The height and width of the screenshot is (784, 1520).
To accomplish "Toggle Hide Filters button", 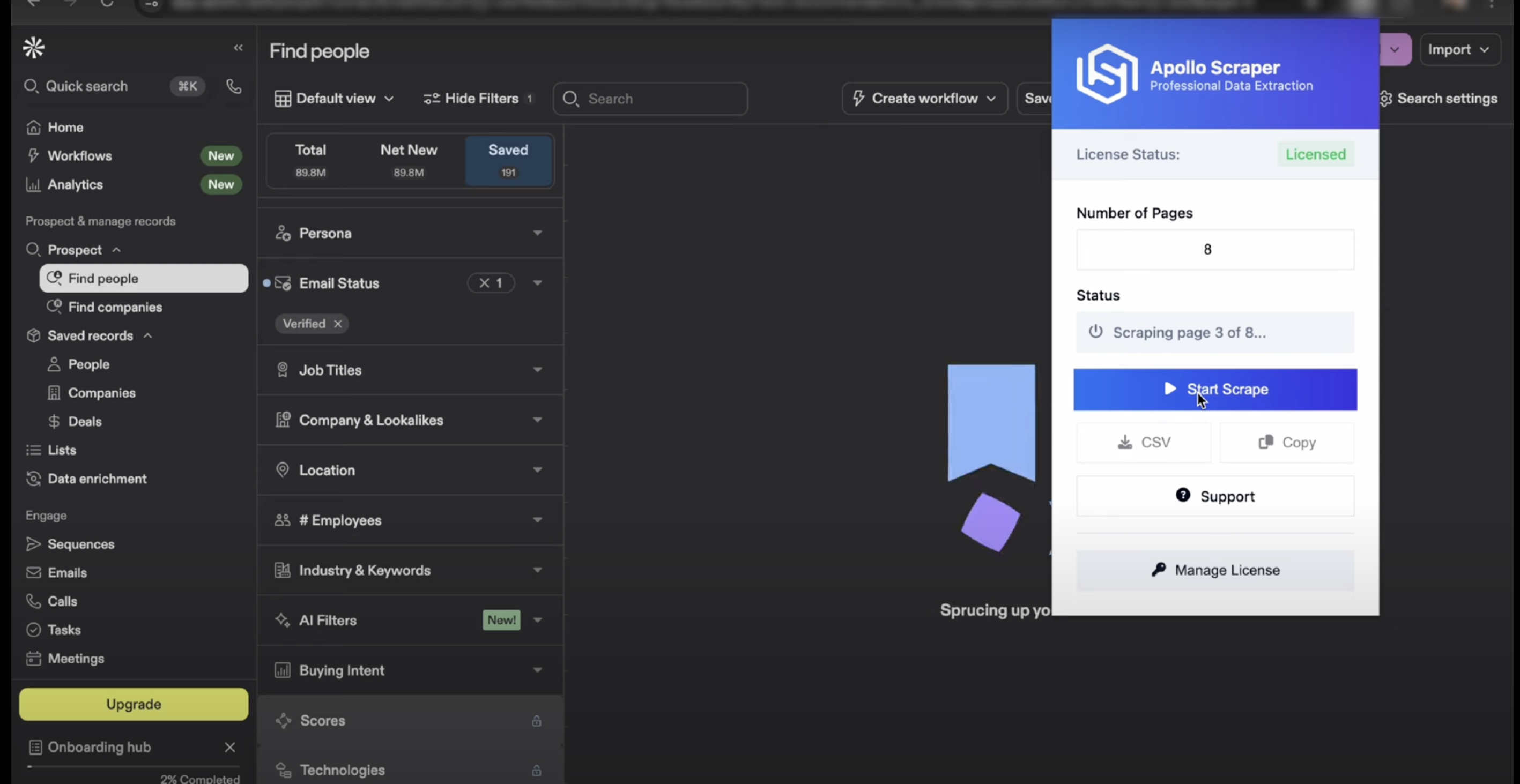I will 478,99.
